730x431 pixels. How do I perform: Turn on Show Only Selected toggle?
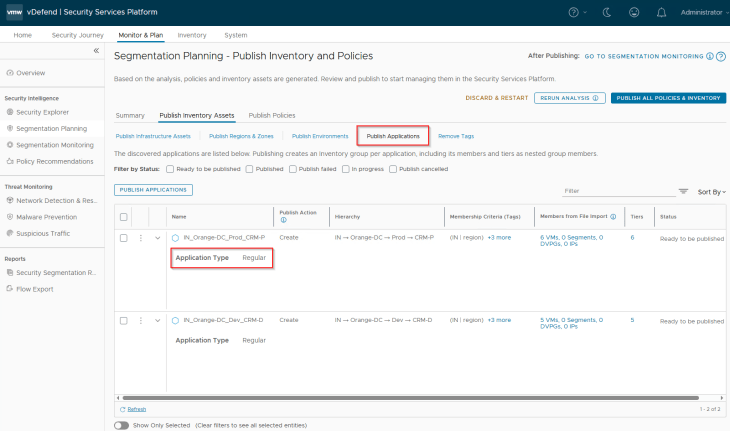click(121, 425)
